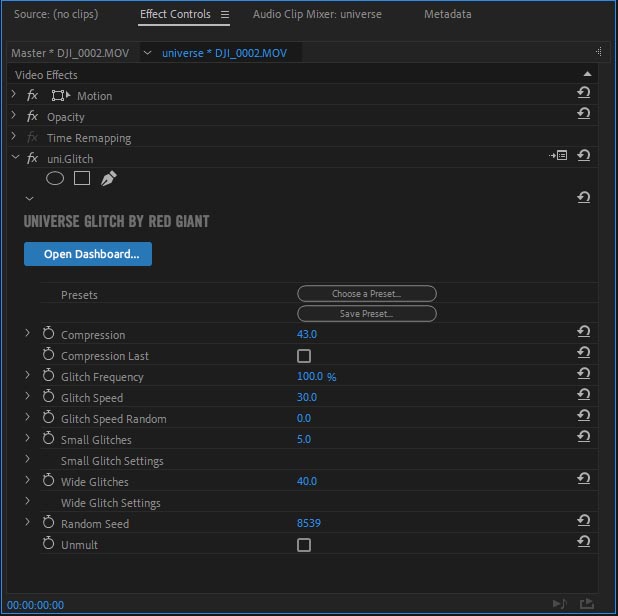Reset the Glitch Speed parameter
Viewport: 618px width, 616px height.
(x=583, y=395)
